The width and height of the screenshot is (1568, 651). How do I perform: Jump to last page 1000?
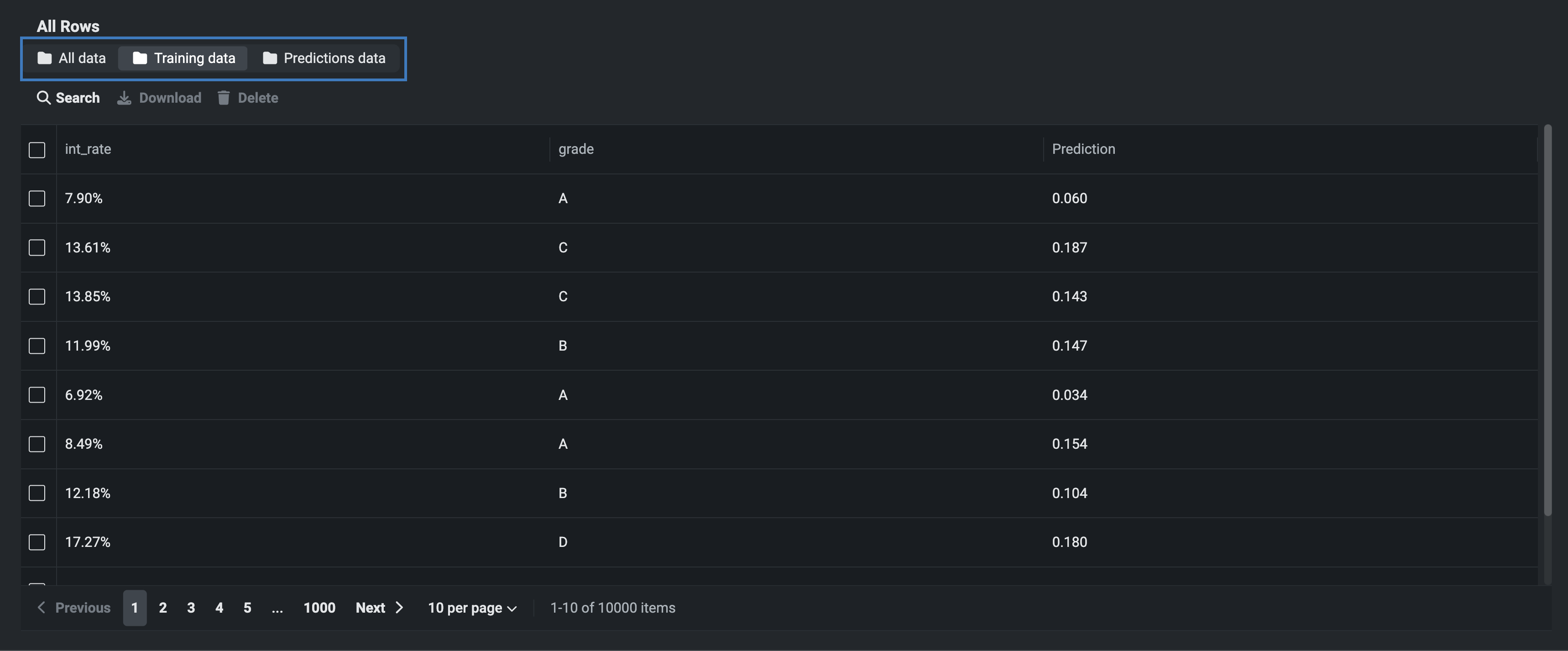(319, 608)
